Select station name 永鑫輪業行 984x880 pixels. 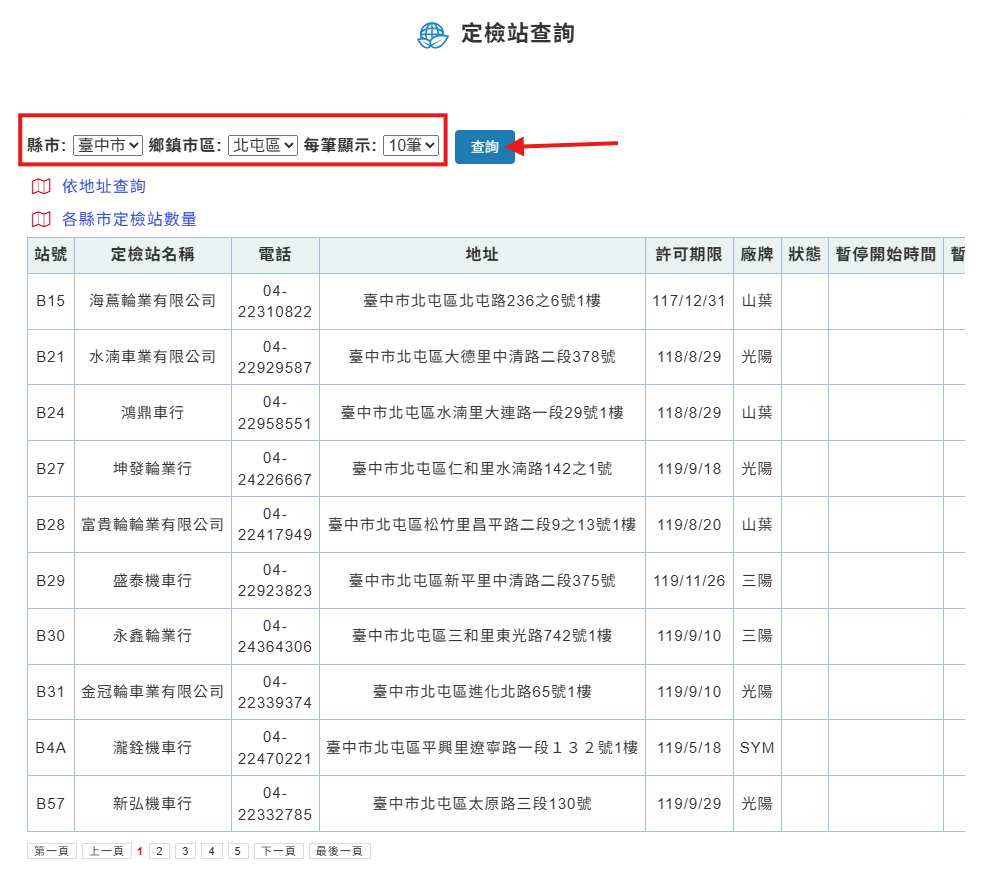click(x=152, y=636)
